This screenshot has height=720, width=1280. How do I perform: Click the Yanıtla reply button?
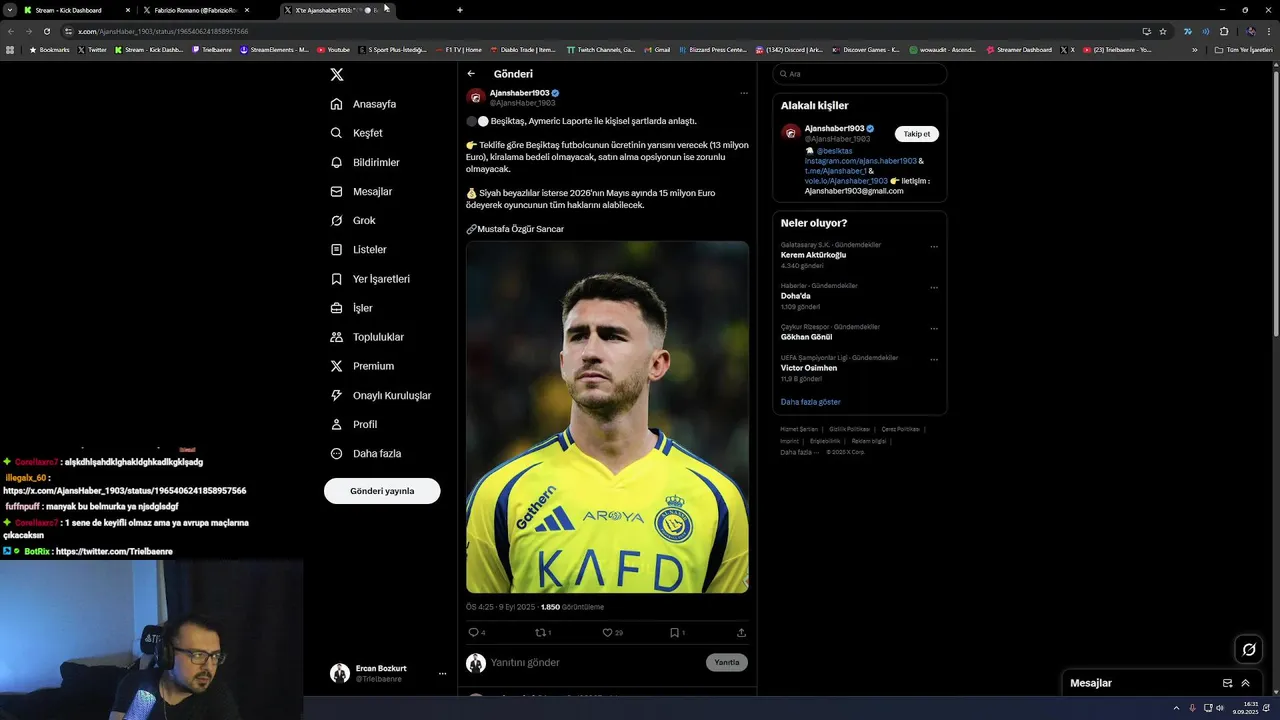tap(727, 662)
